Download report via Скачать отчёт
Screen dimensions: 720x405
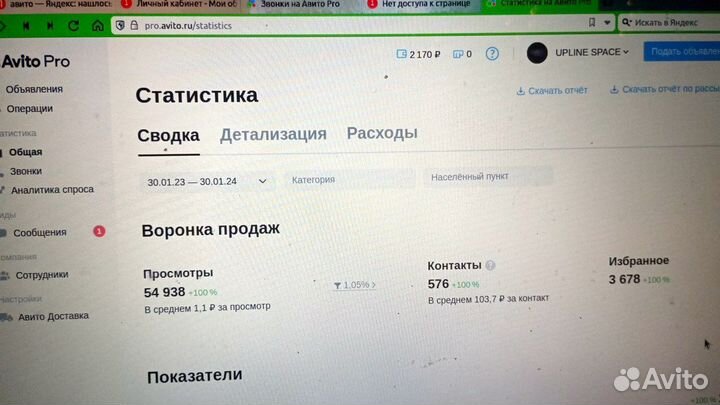[x=552, y=90]
